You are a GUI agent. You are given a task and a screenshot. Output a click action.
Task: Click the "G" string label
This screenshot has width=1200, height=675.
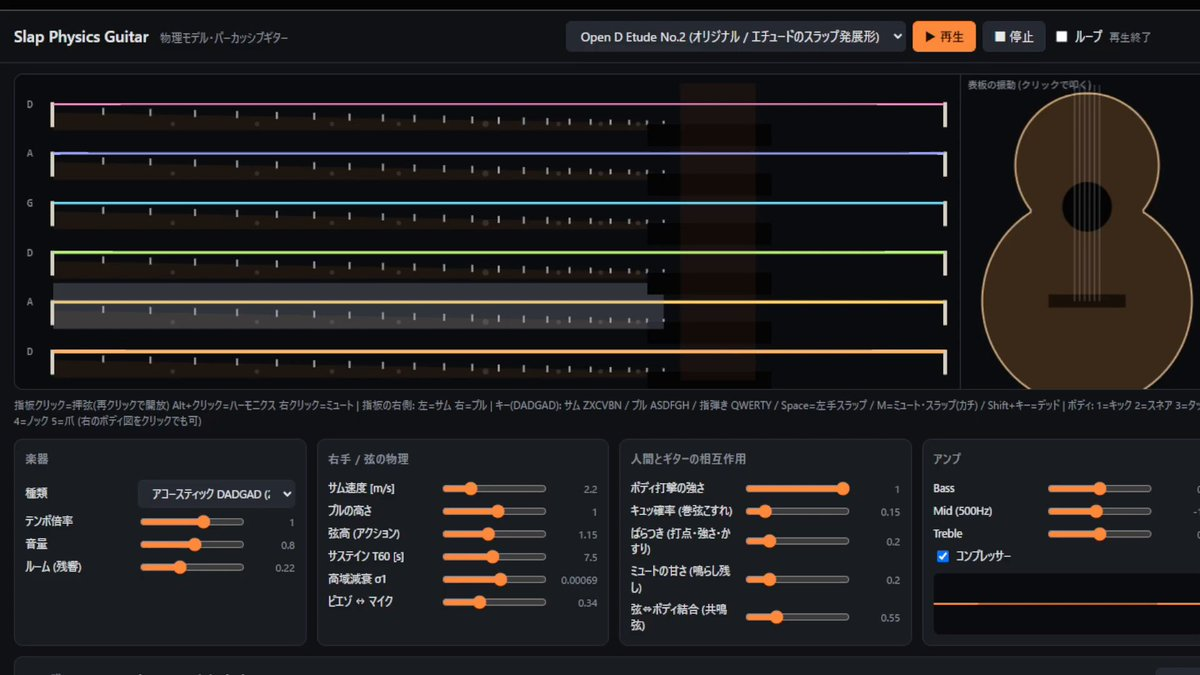30,203
